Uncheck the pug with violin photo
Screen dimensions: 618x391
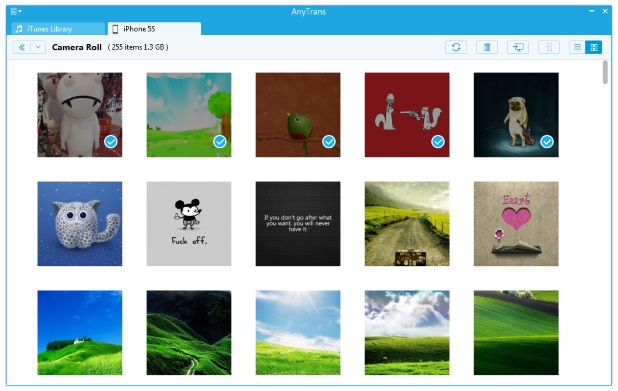(x=547, y=142)
